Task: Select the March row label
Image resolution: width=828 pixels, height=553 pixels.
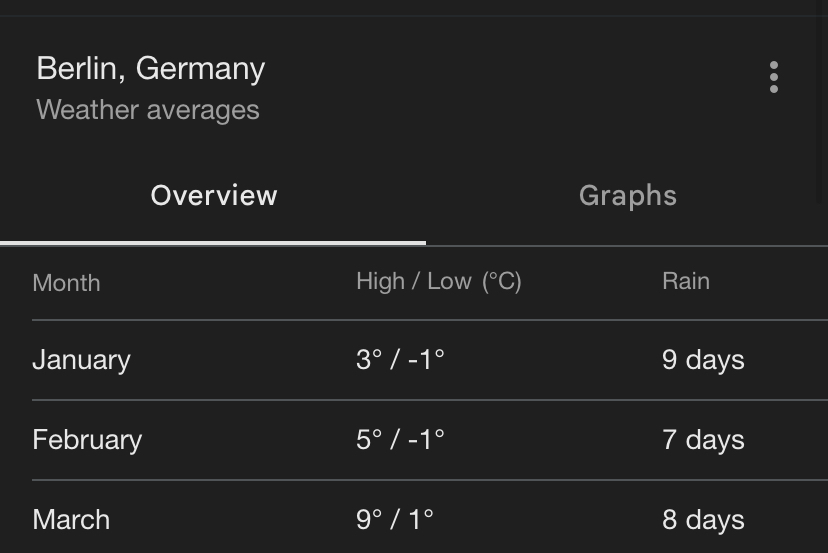Action: tap(71, 520)
